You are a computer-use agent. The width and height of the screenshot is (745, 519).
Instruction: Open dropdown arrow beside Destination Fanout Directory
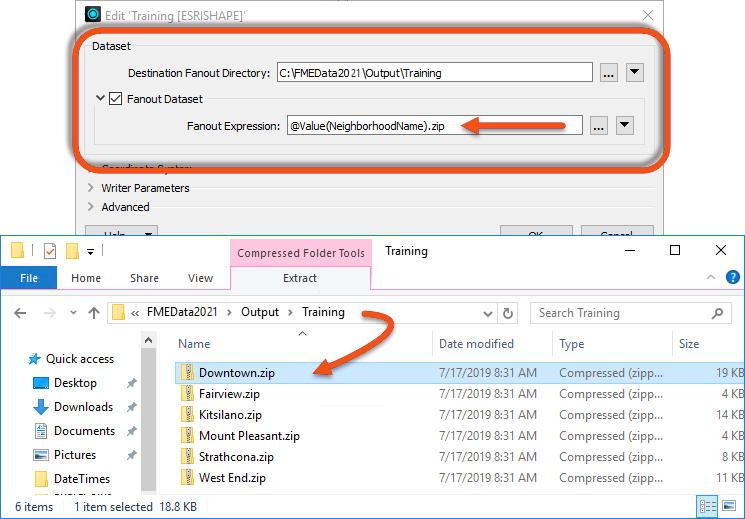click(634, 73)
